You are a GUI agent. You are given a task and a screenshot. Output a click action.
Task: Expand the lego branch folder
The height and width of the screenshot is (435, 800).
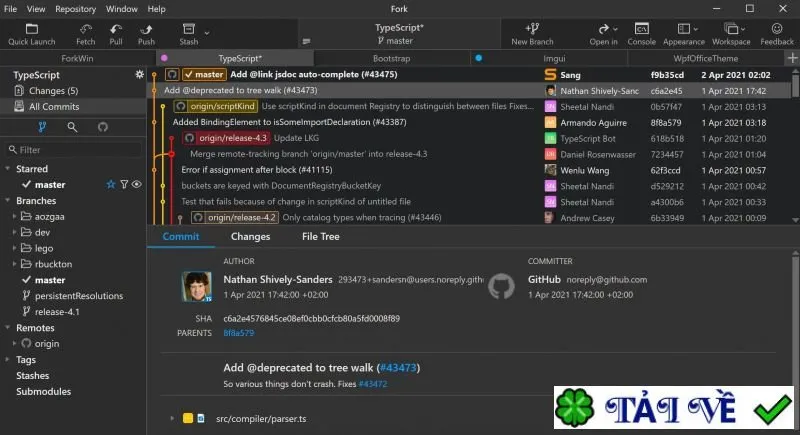tap(14, 248)
